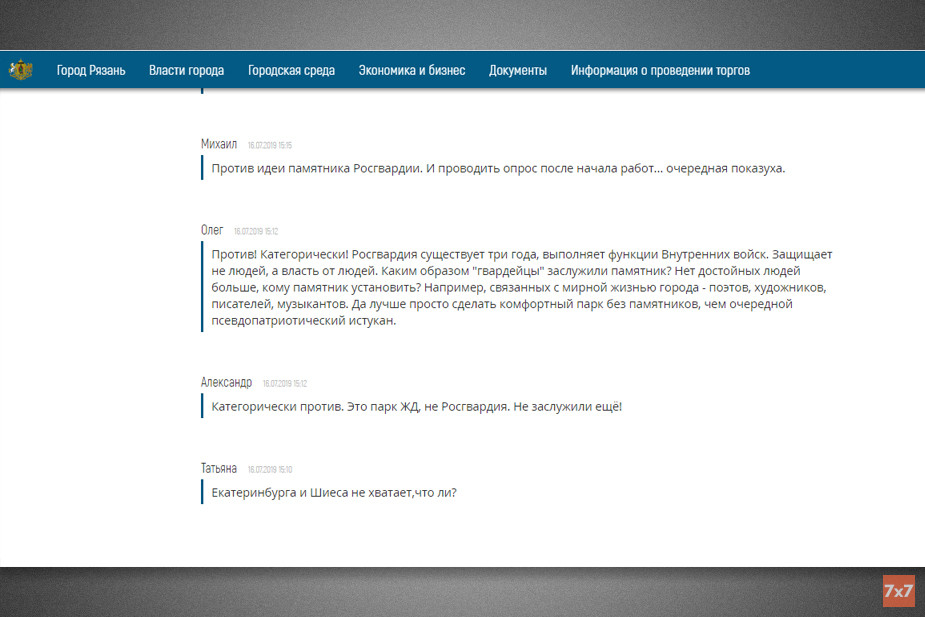Go to Экономика и бизнес

coord(412,71)
